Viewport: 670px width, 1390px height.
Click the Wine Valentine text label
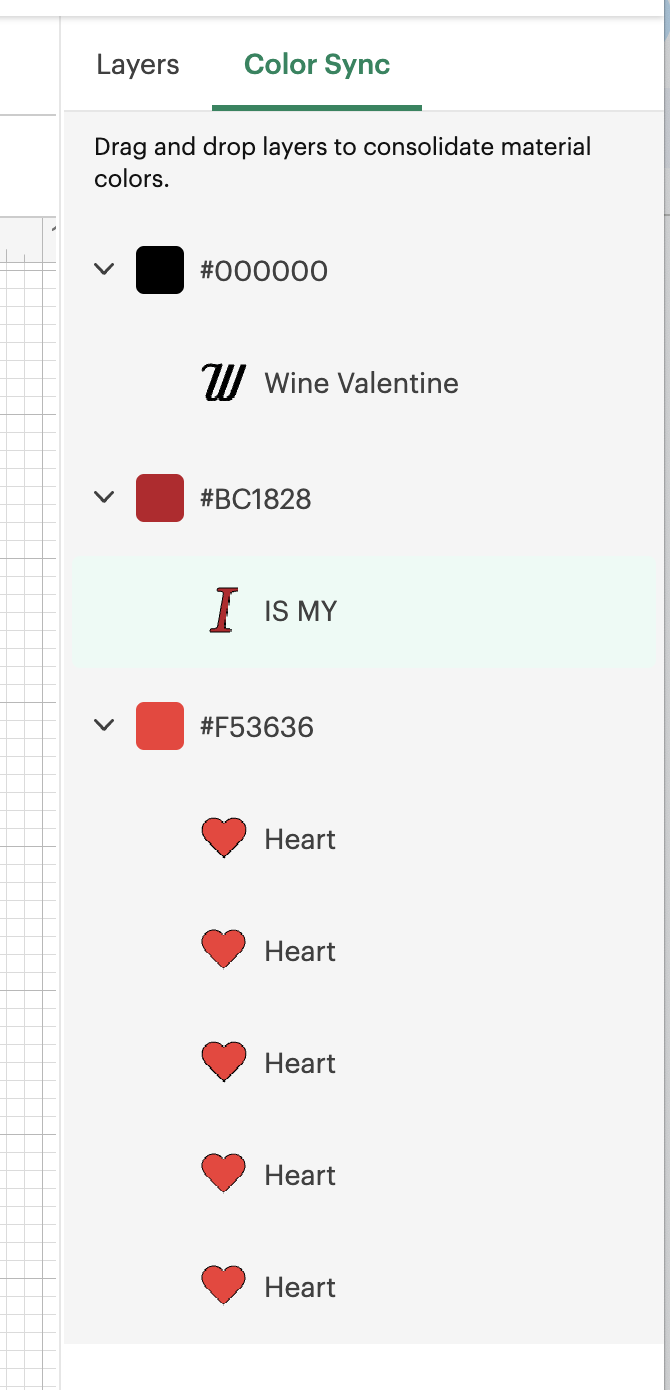click(x=361, y=383)
